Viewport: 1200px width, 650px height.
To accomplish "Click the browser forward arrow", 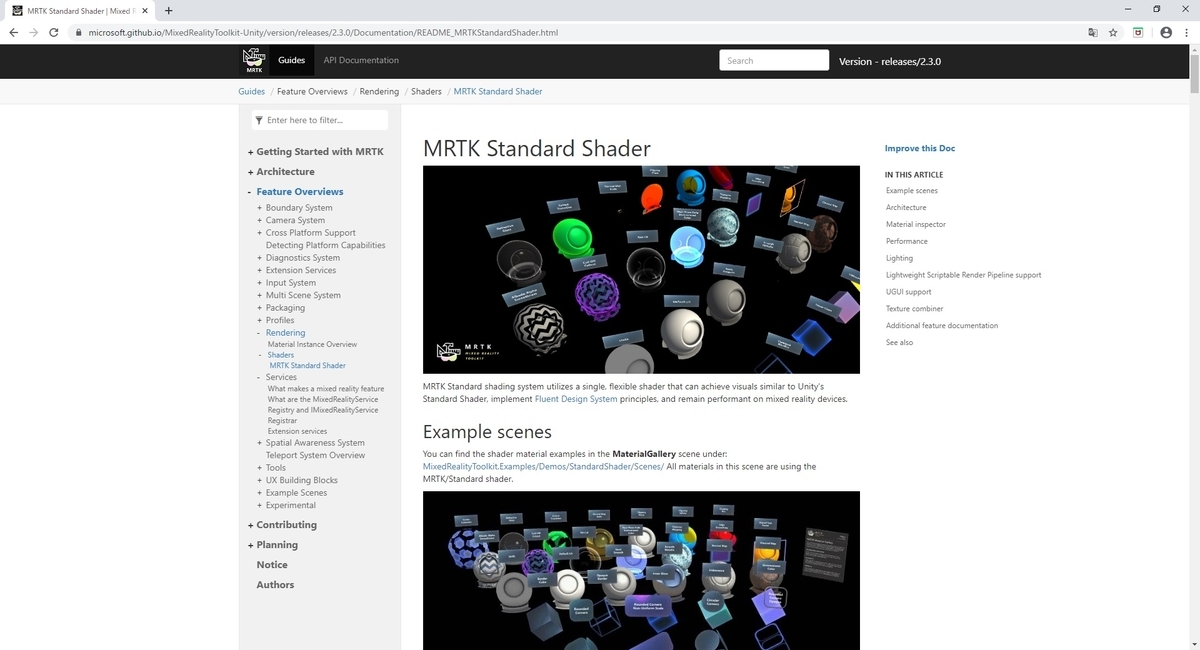I will [x=35, y=32].
